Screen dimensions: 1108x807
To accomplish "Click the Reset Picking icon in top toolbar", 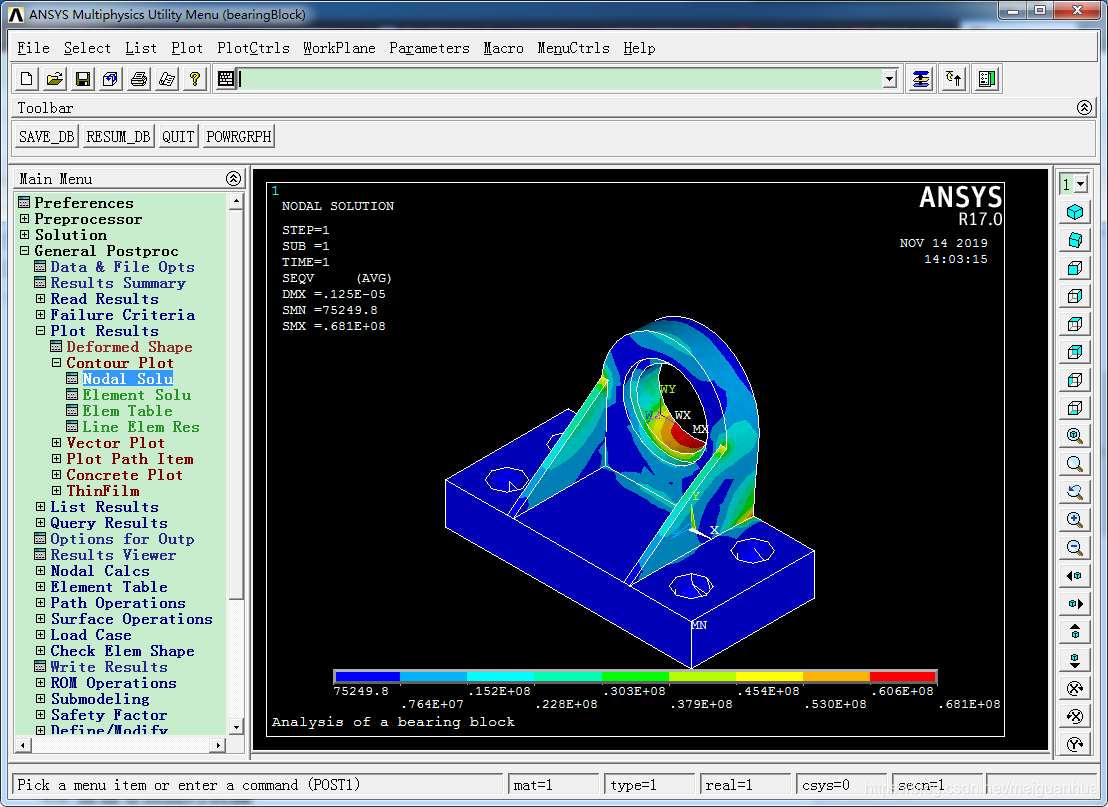I will click(954, 79).
